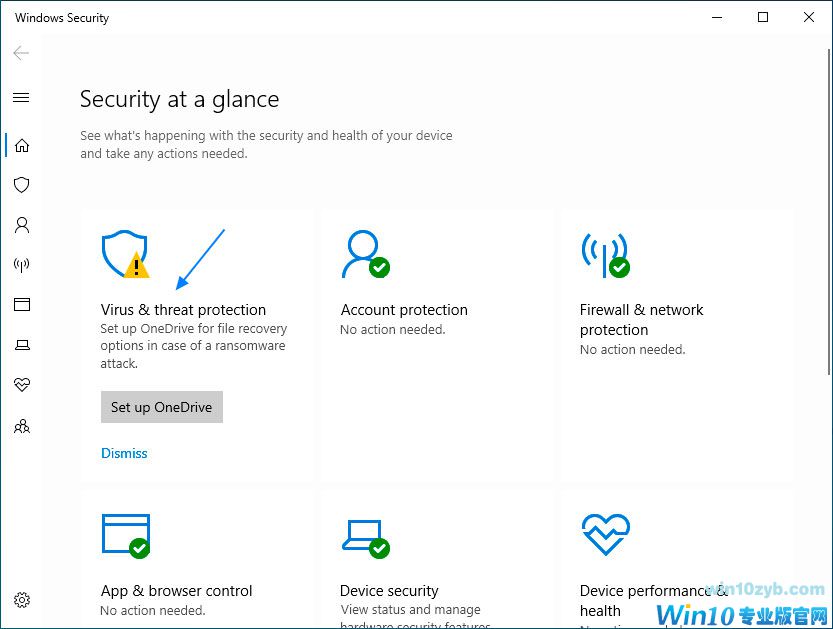The height and width of the screenshot is (629, 833).
Task: Select the home icon in the sidebar
Action: click(x=22, y=144)
